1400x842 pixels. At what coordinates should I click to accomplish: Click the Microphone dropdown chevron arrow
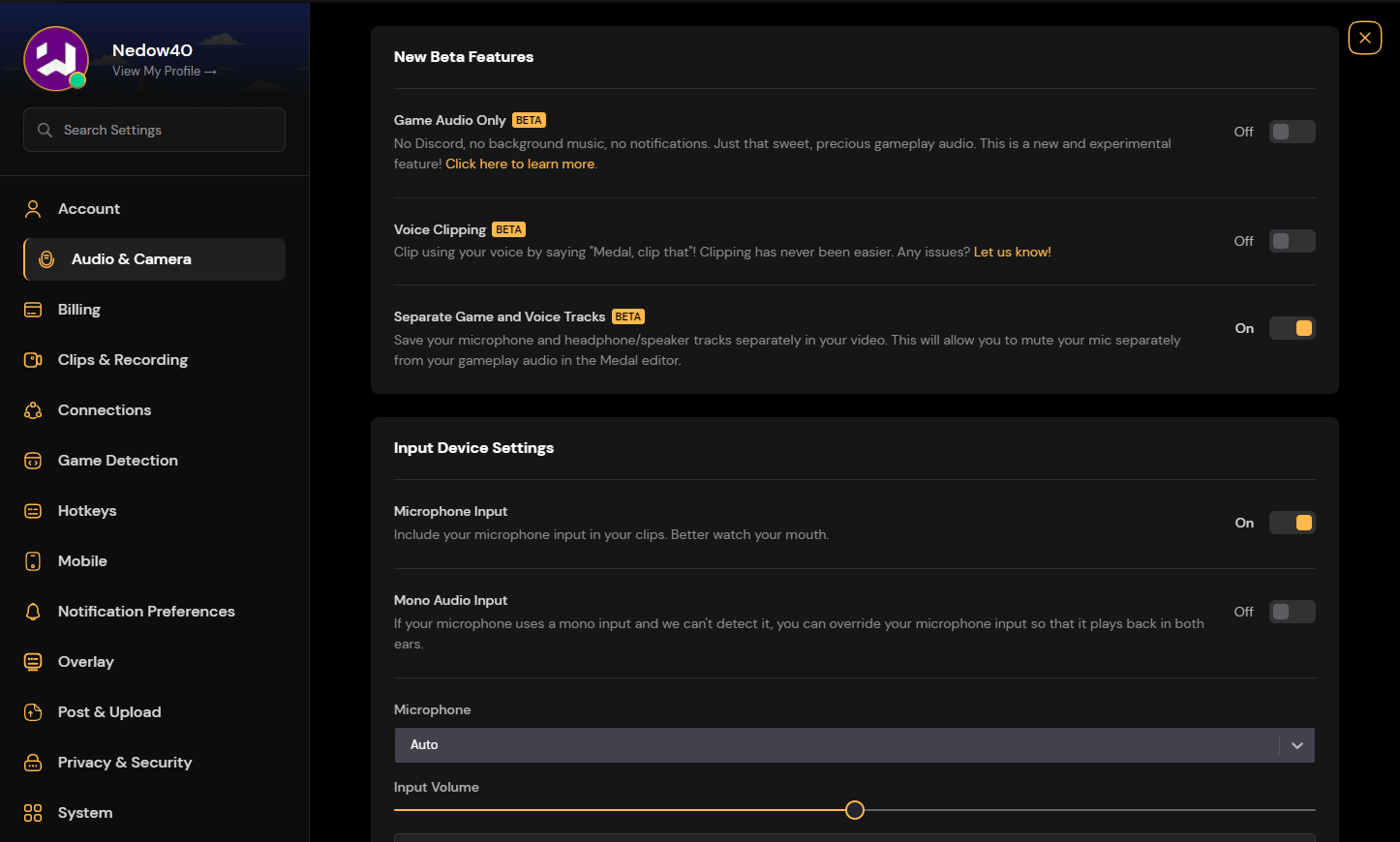tap(1297, 745)
